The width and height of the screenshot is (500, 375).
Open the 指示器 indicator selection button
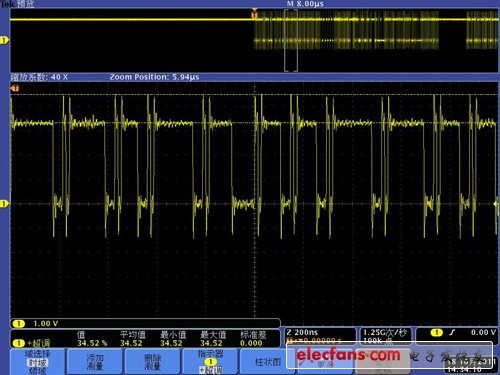pyautogui.click(x=210, y=362)
